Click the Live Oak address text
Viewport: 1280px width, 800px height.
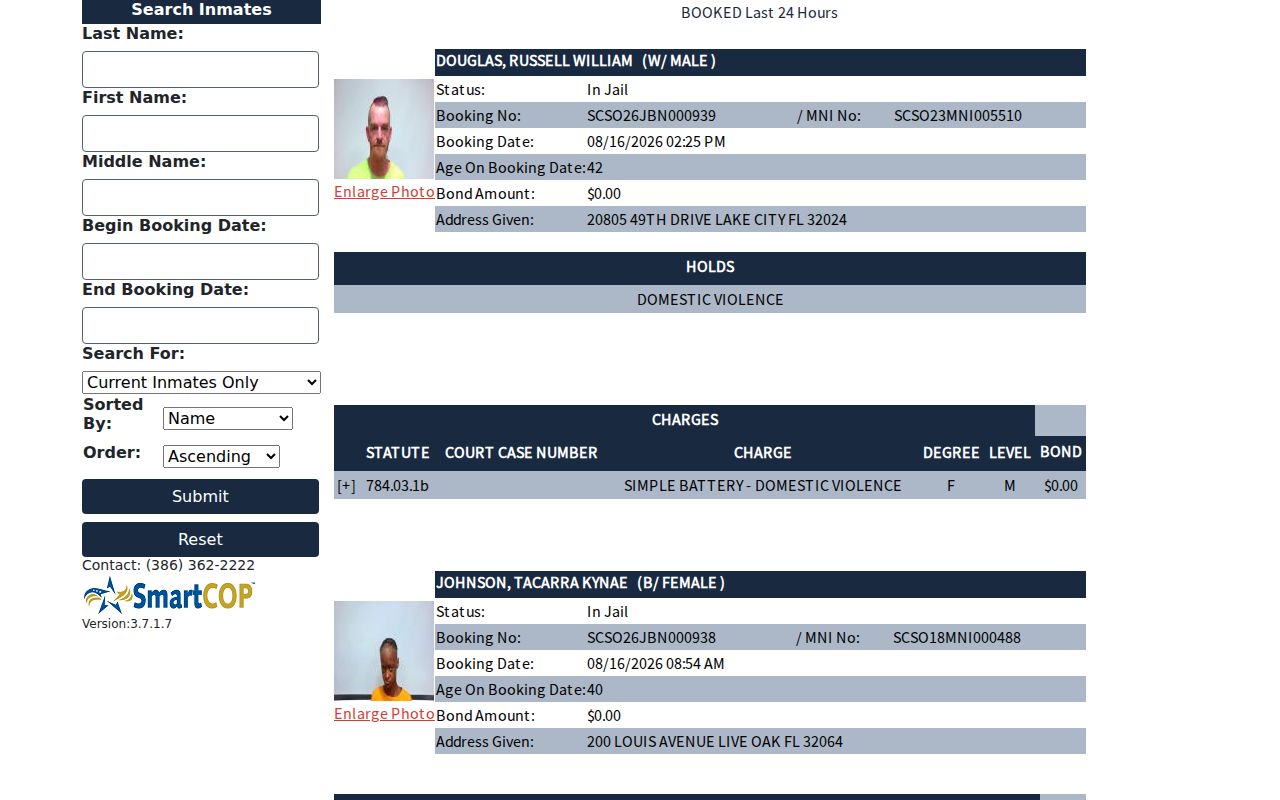(x=715, y=742)
